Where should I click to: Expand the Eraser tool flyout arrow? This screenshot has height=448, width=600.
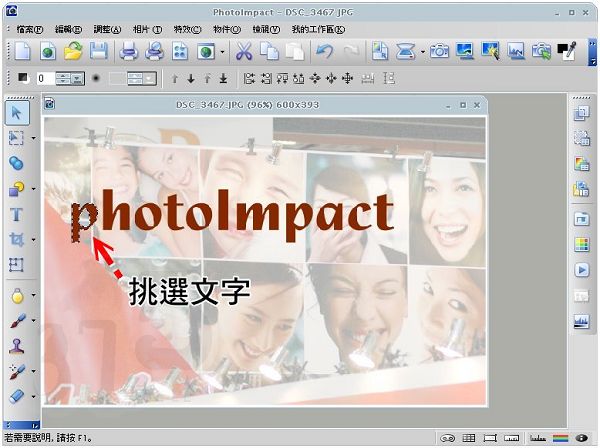[34, 397]
